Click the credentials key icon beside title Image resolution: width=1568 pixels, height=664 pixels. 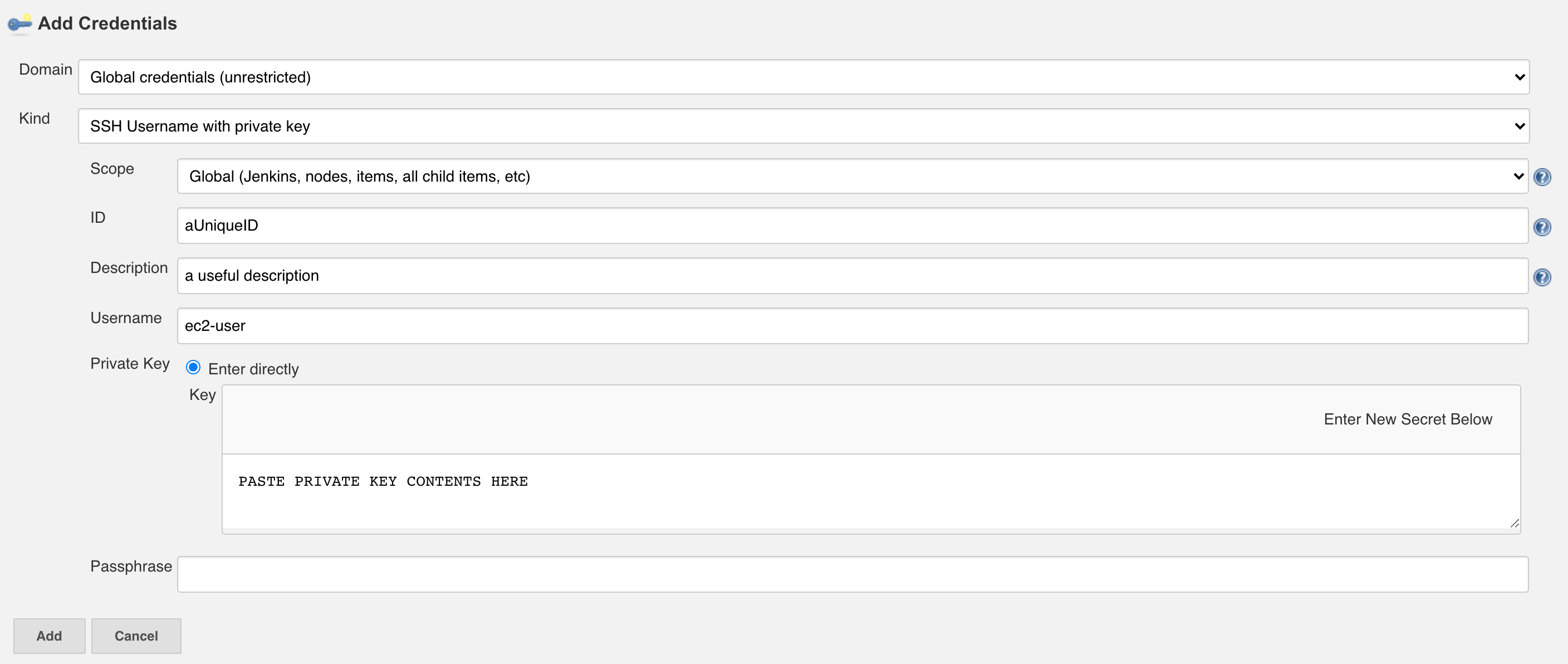tap(19, 24)
